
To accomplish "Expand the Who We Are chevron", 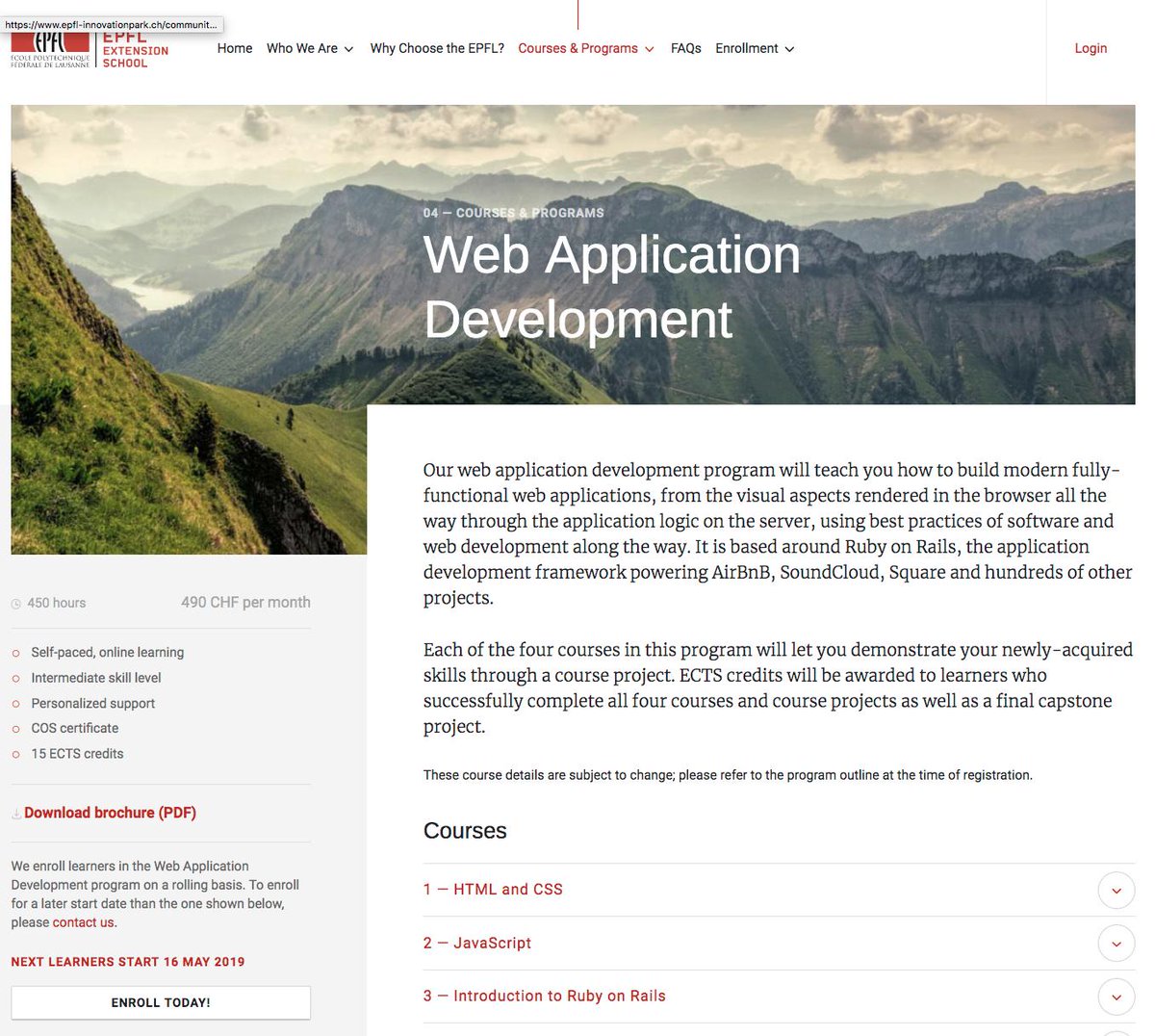I will click(348, 49).
